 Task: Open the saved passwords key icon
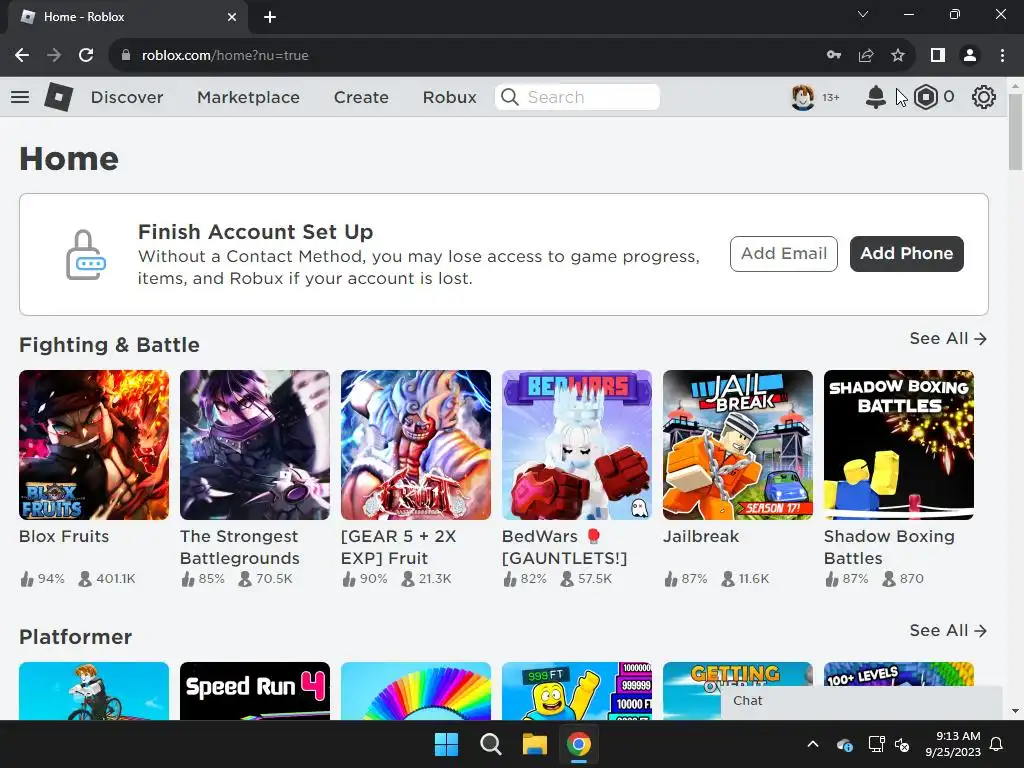click(834, 56)
